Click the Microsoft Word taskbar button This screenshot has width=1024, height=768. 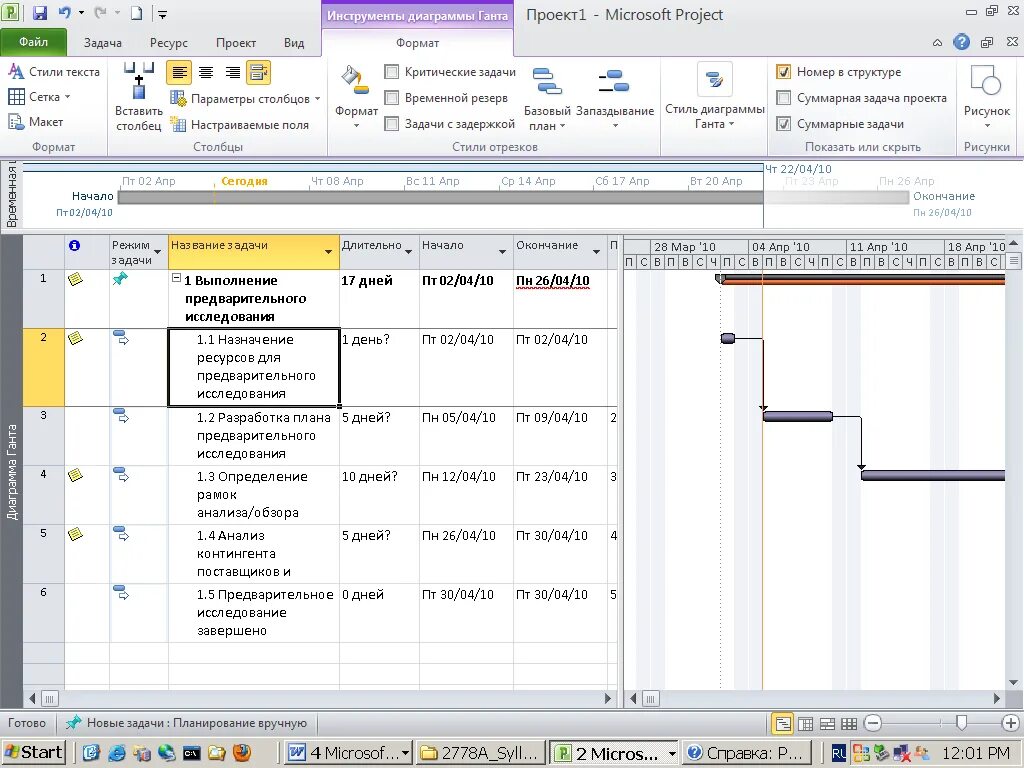coord(349,753)
